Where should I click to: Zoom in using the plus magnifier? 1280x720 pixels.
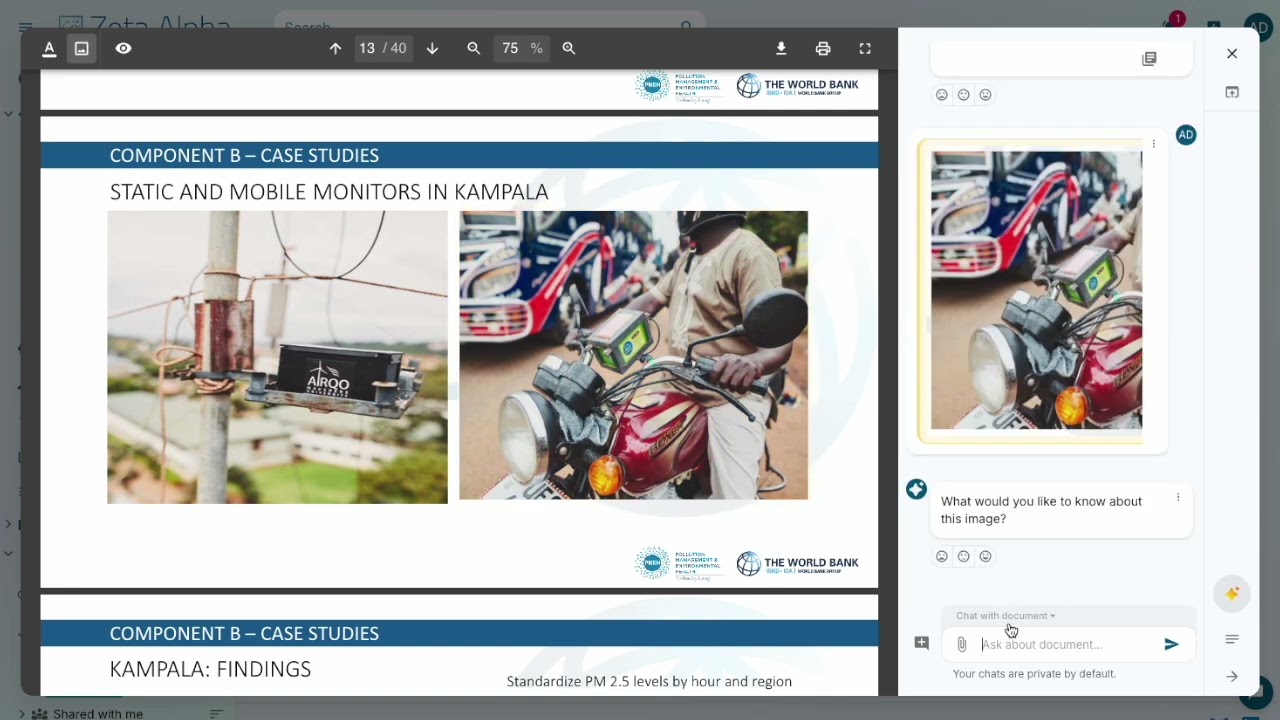click(x=569, y=48)
